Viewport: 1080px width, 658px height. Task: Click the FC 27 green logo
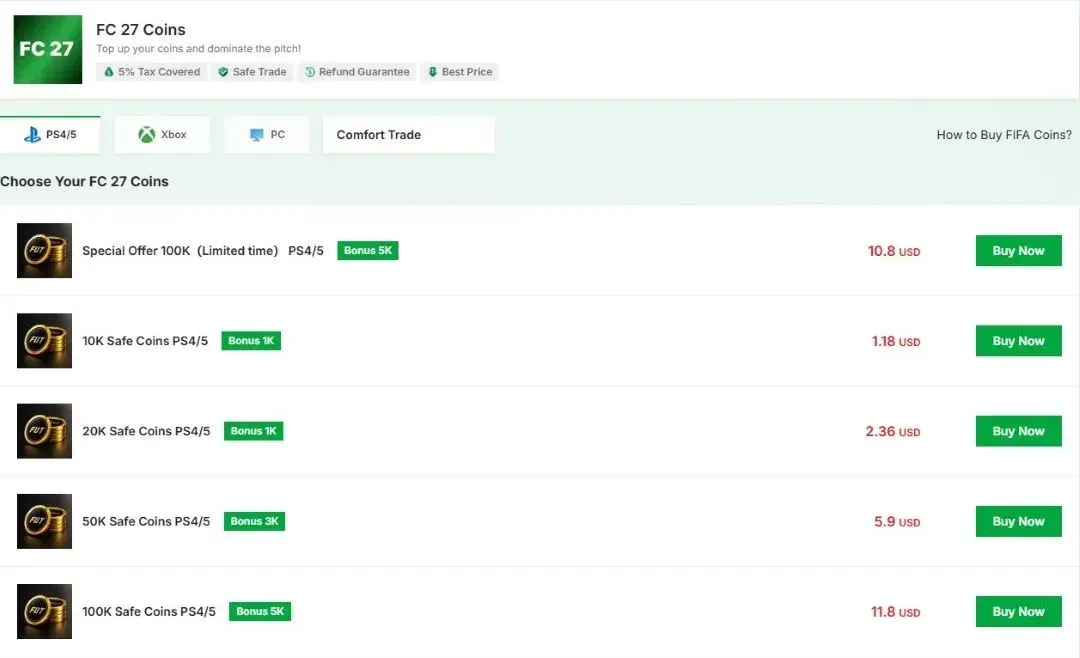pos(48,50)
